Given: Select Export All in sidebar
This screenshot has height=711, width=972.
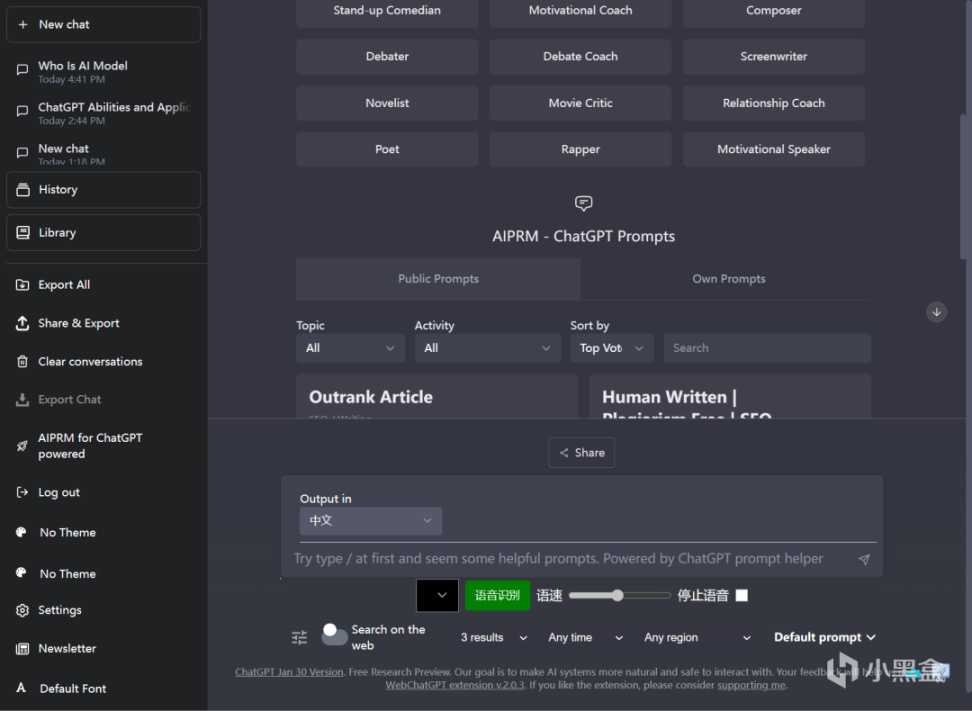Looking at the screenshot, I should click(x=64, y=285).
